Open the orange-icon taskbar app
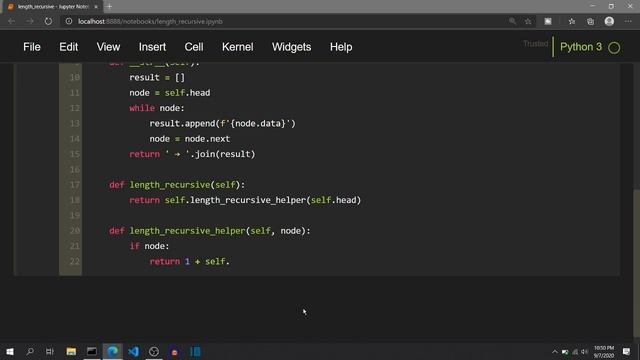The height and width of the screenshot is (360, 640). click(x=174, y=351)
